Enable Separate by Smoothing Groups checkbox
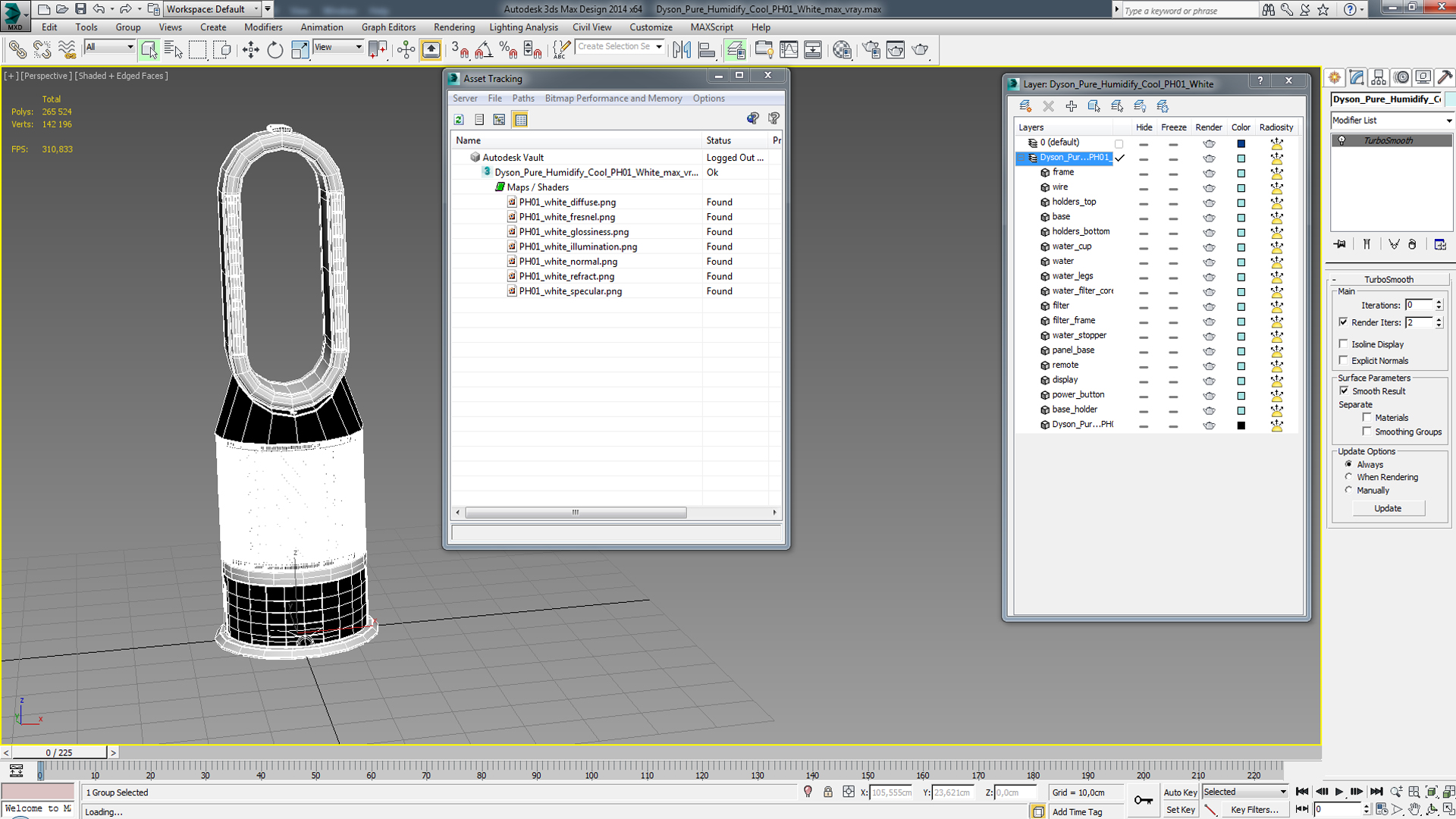Screen dimensions: 1456x819 click(1367, 431)
